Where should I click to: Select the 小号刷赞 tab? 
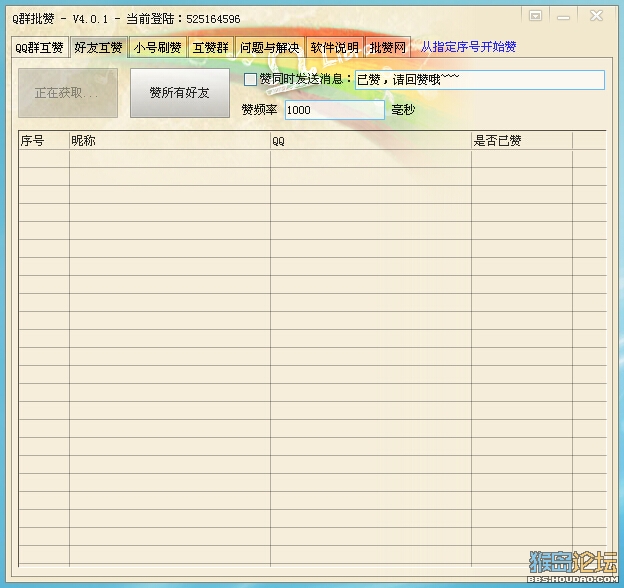click(158, 48)
